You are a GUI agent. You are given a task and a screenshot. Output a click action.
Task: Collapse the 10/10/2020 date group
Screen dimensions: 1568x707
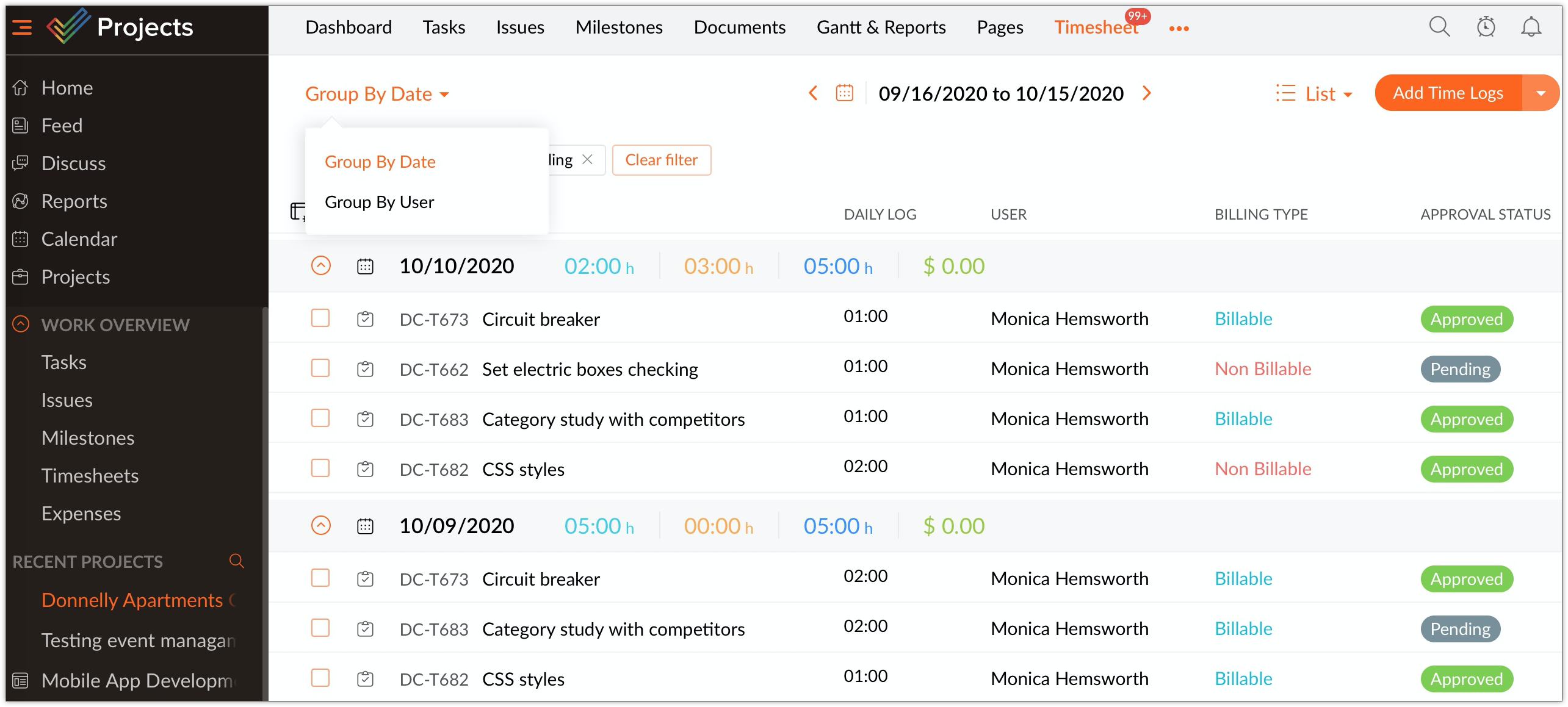pos(321,265)
